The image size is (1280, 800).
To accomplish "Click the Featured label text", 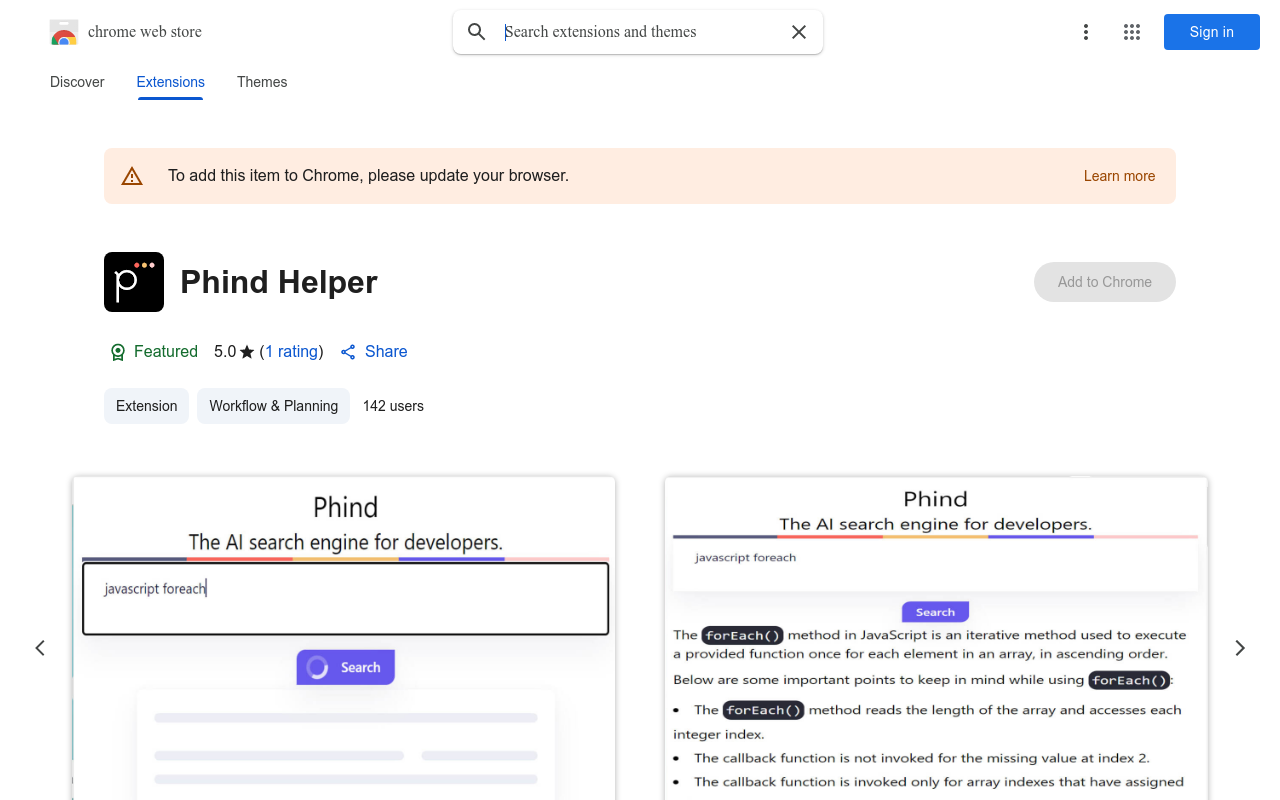I will (166, 352).
